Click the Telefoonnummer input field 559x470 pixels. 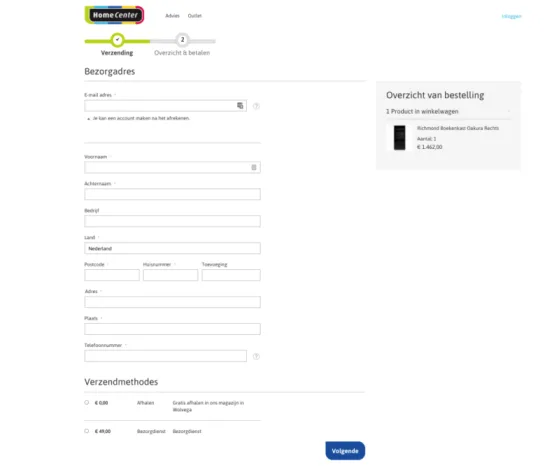[x=165, y=356]
